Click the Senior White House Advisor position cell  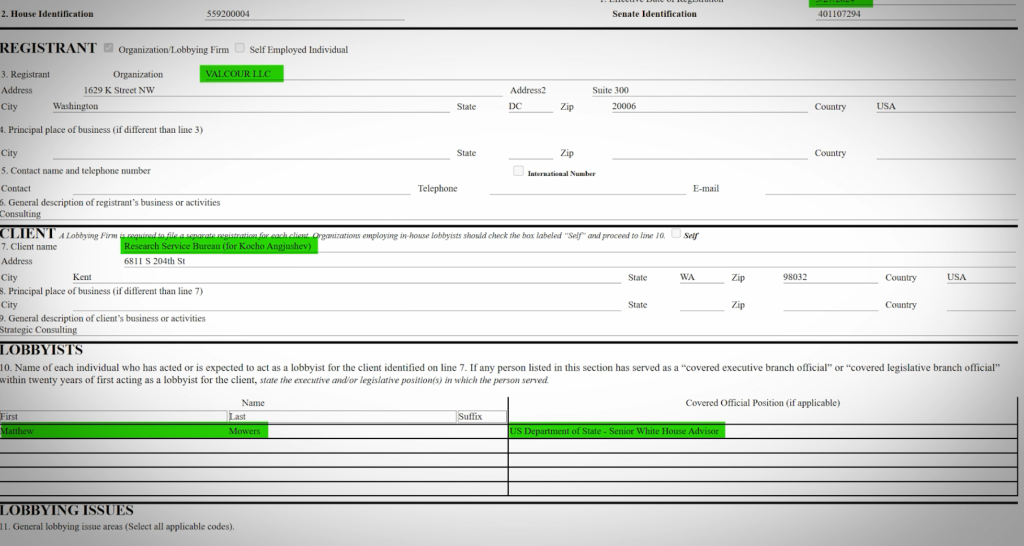614,431
